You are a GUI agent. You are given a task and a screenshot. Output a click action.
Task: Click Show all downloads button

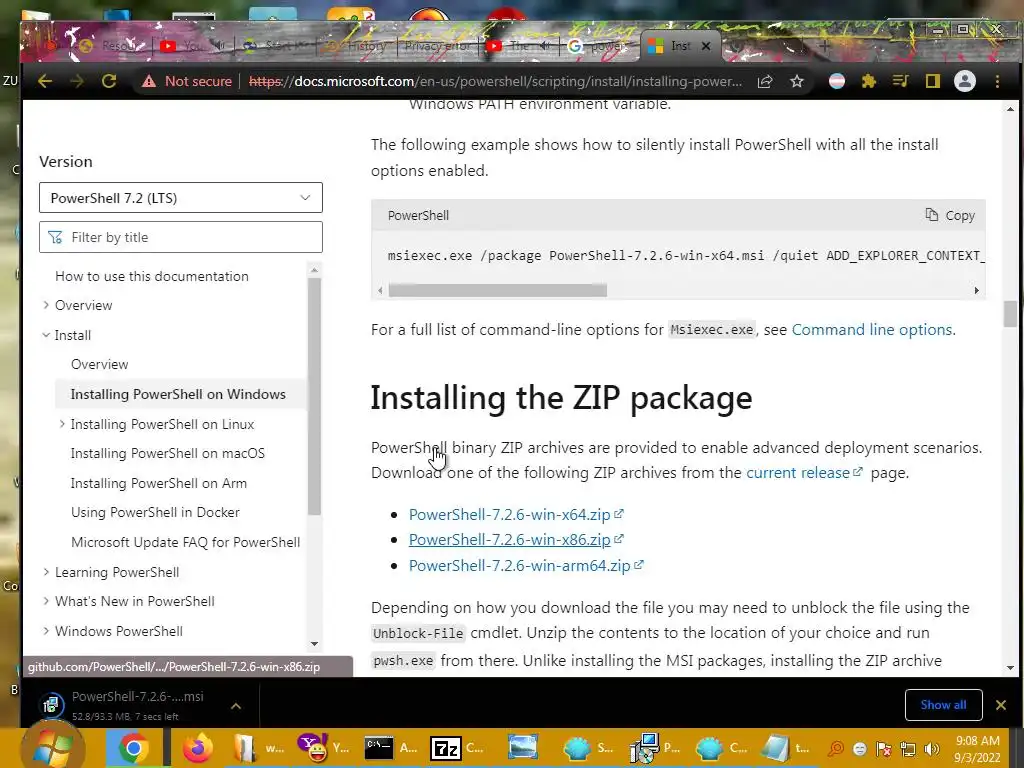click(x=943, y=705)
